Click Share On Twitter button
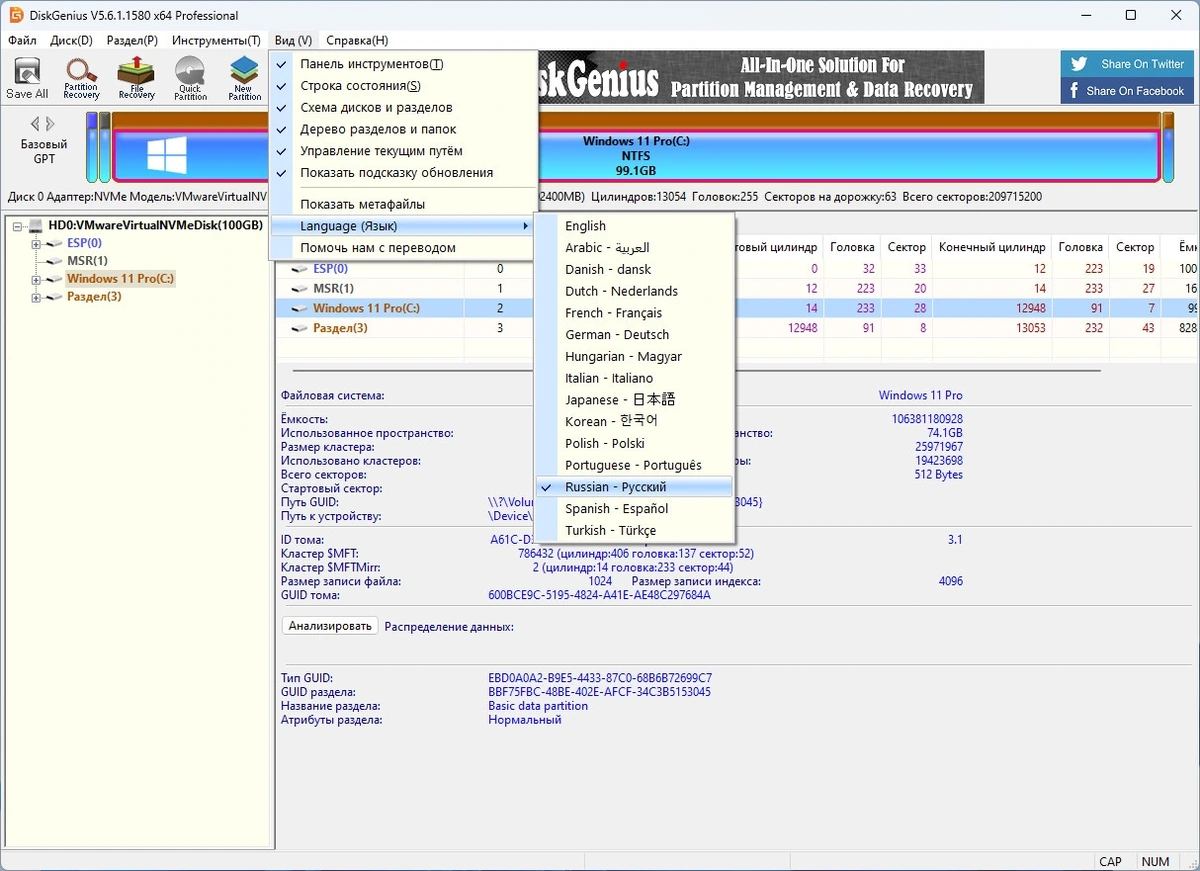Image resolution: width=1200 pixels, height=871 pixels. pos(1127,64)
